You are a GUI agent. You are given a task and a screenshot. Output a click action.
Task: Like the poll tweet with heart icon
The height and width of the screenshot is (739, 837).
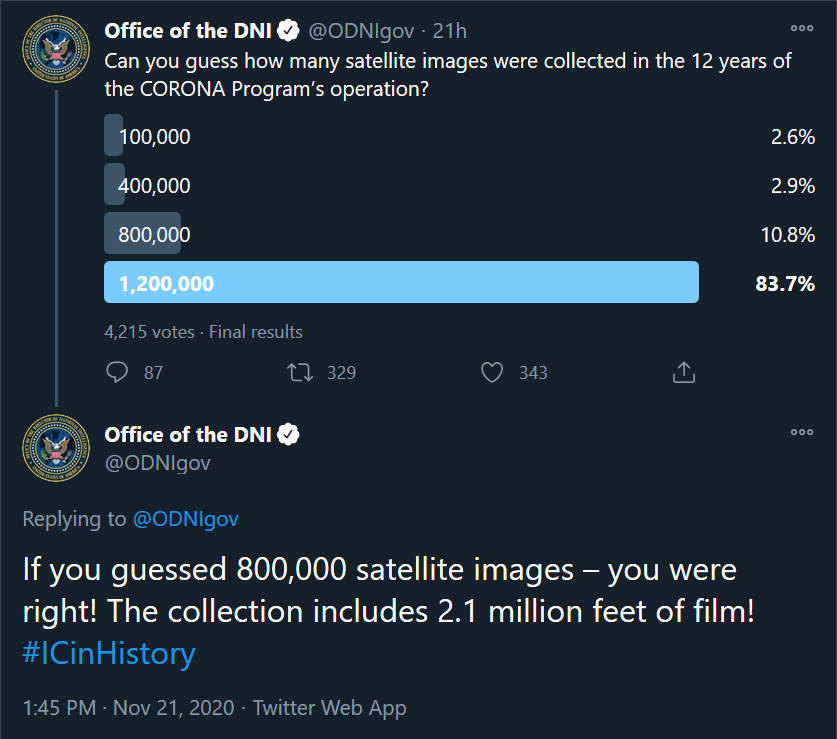click(x=491, y=373)
